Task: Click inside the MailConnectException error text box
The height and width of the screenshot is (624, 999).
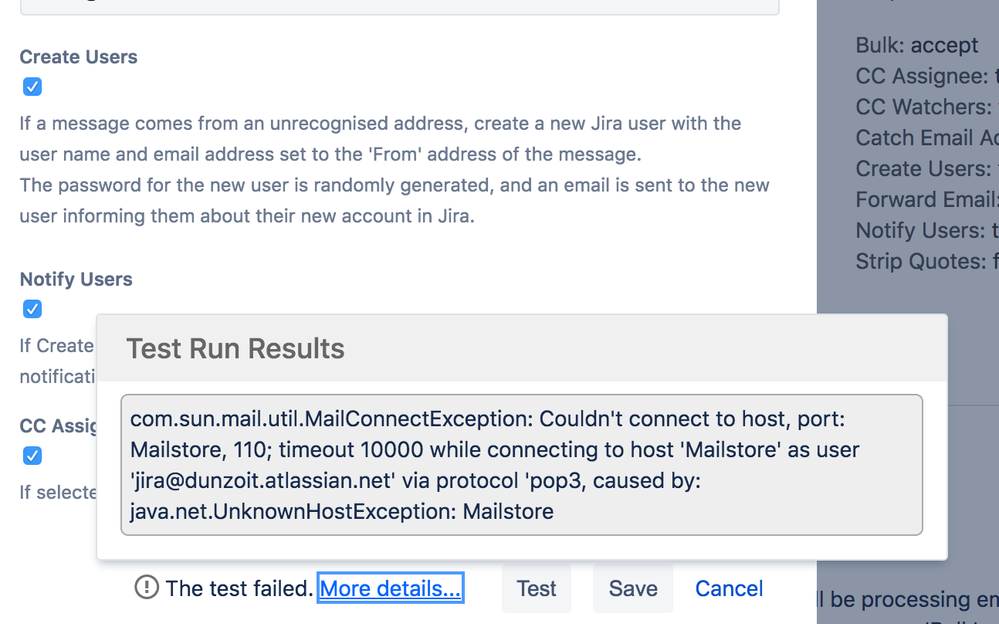Action: pyautogui.click(x=521, y=465)
